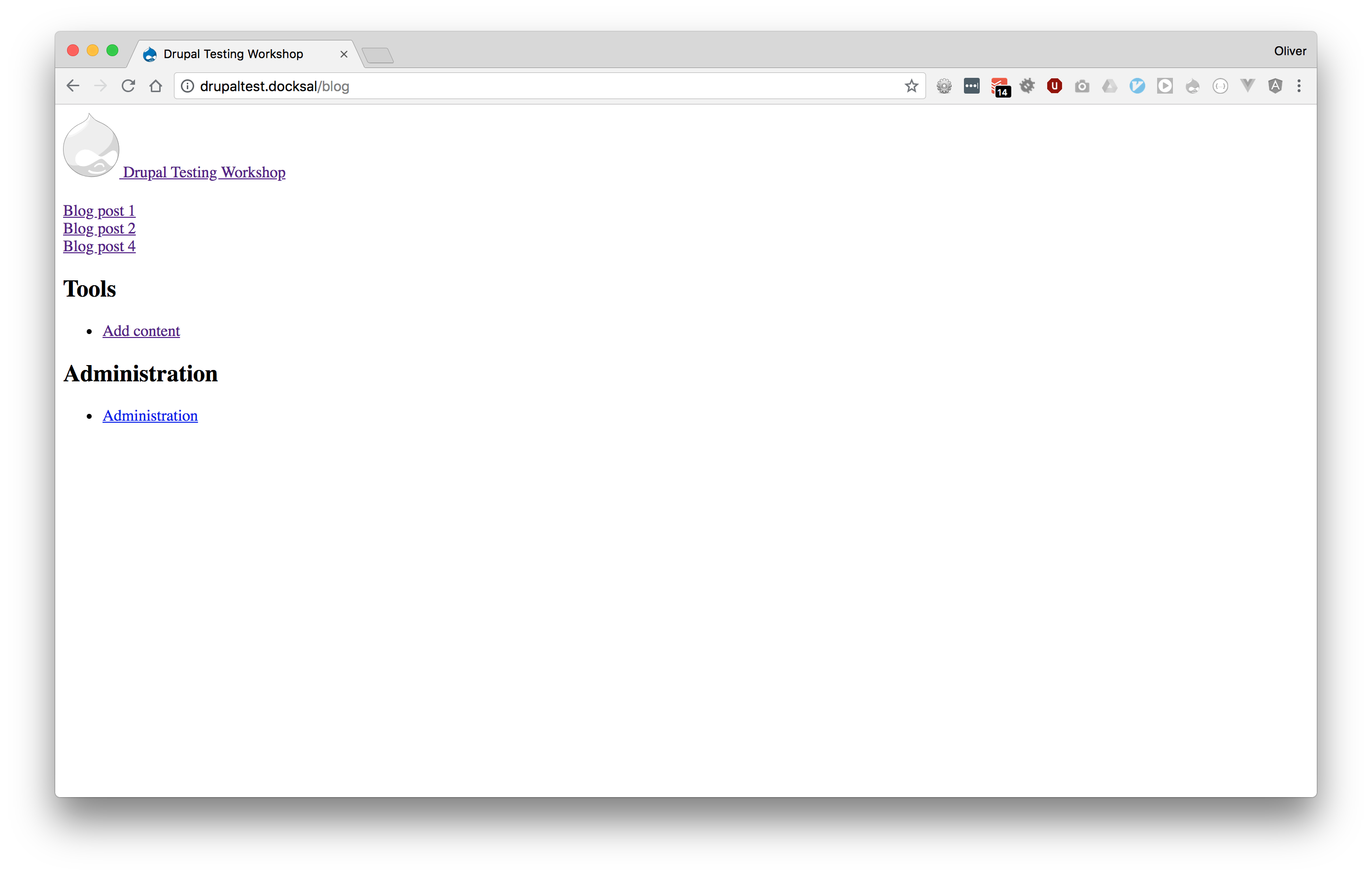
Task: Click the home button
Action: (156, 86)
